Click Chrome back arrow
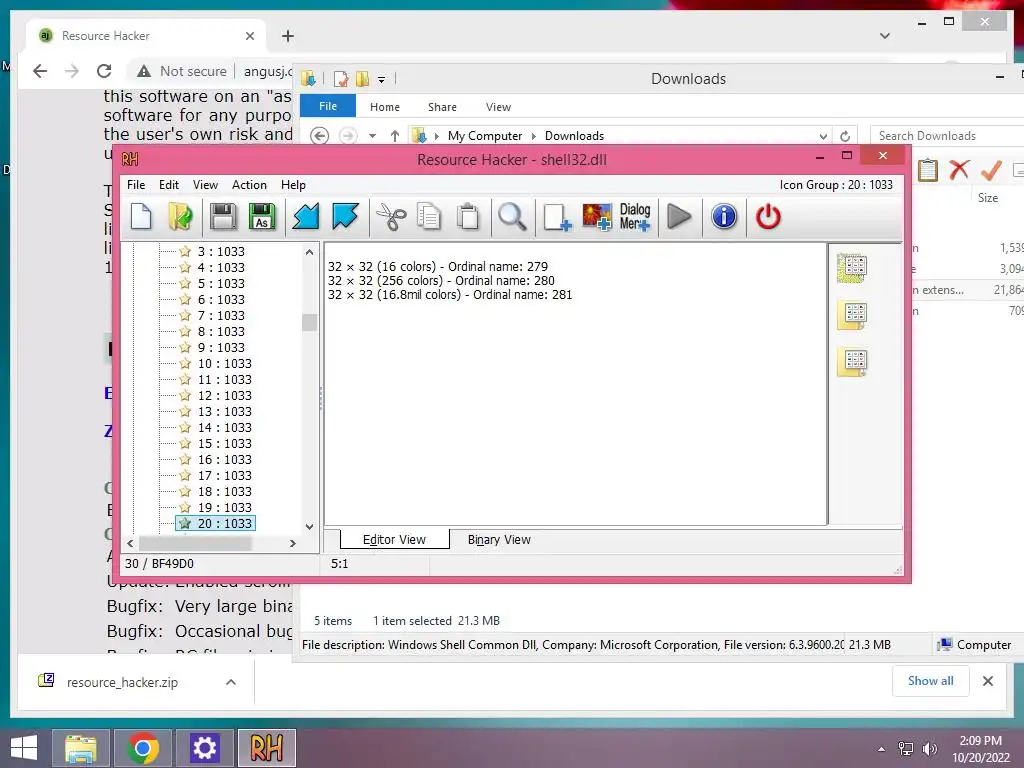The image size is (1024, 768). tap(40, 71)
